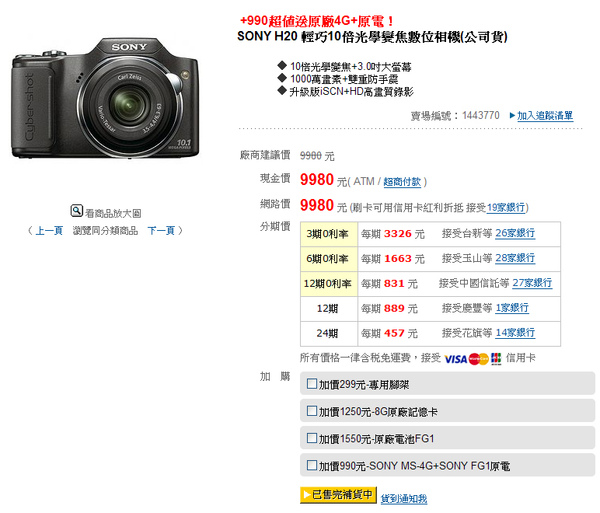
Task: Click the arrow icon beside 加入追蹤清單
Action: (x=512, y=115)
